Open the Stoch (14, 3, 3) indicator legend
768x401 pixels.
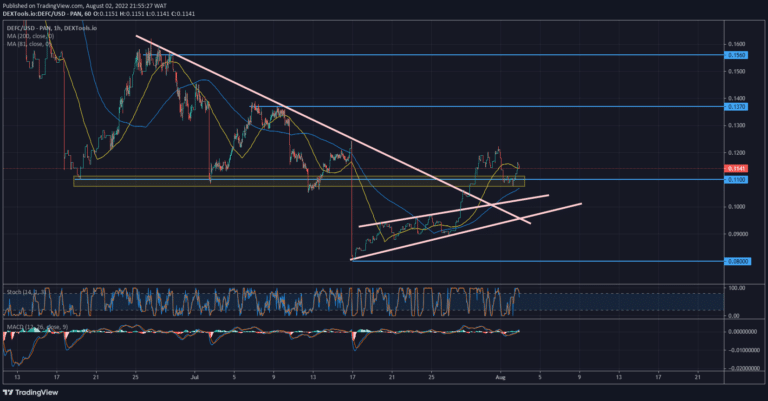[x=26, y=292]
